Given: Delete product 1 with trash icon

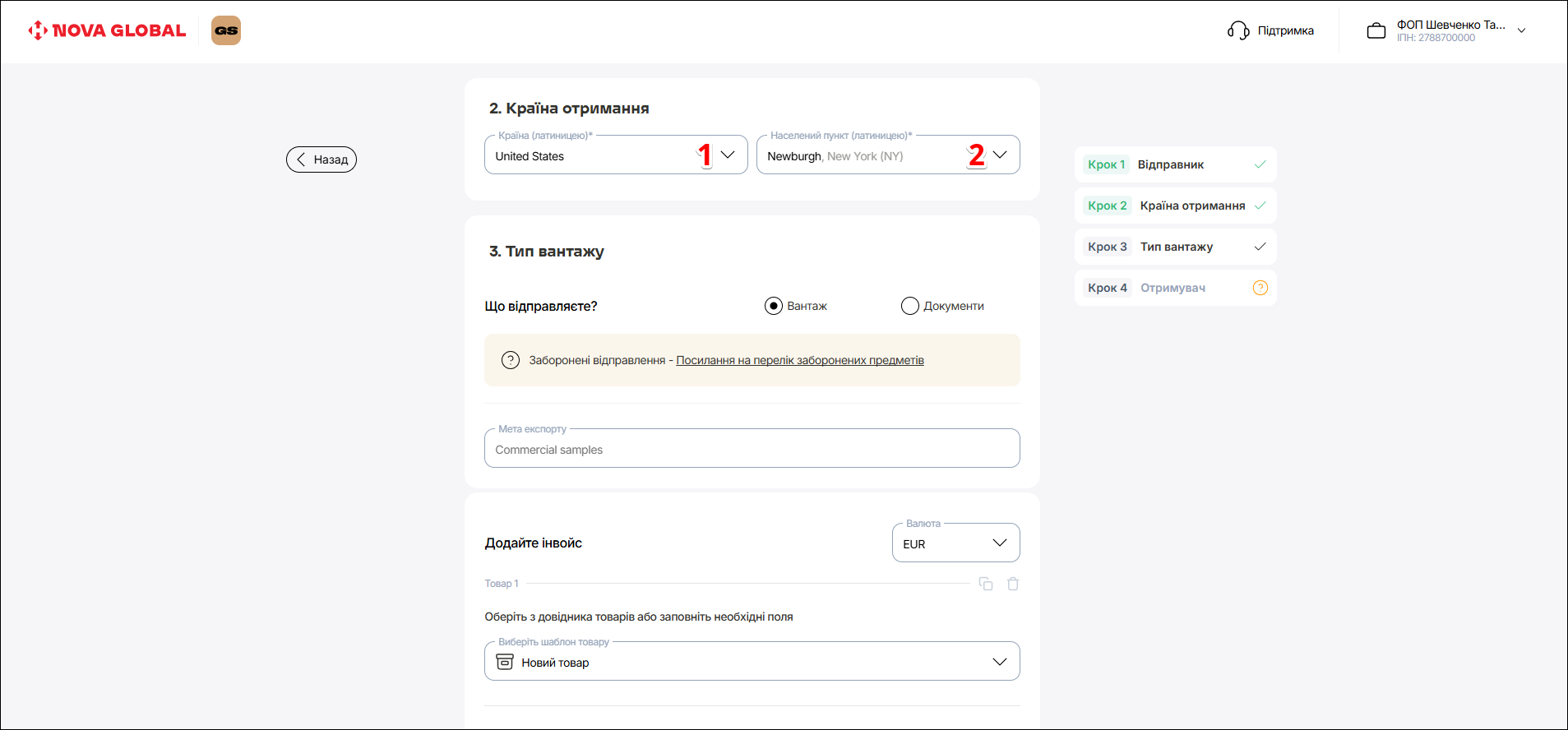Looking at the screenshot, I should [1013, 584].
